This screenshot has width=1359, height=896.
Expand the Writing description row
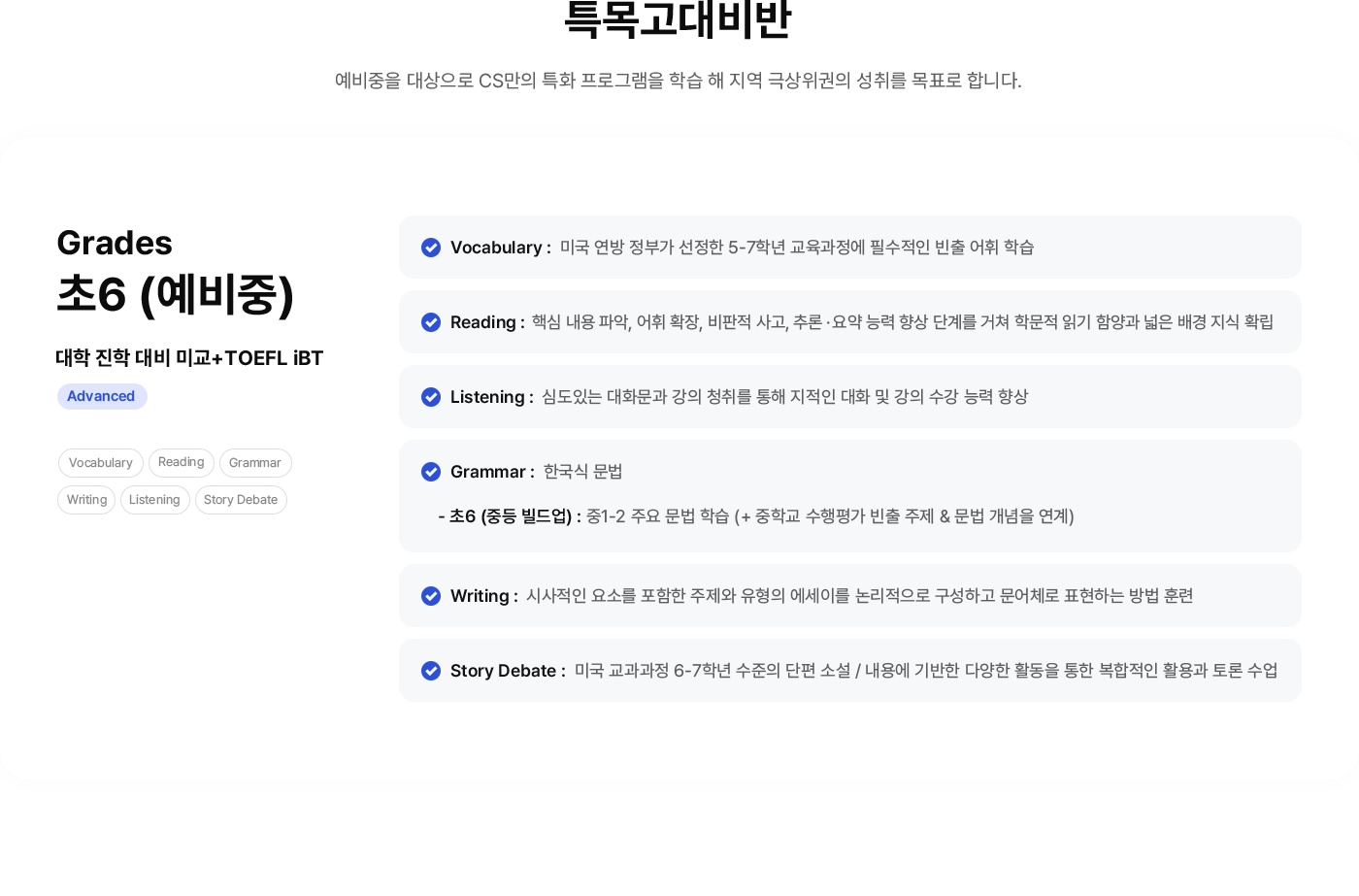(x=850, y=596)
